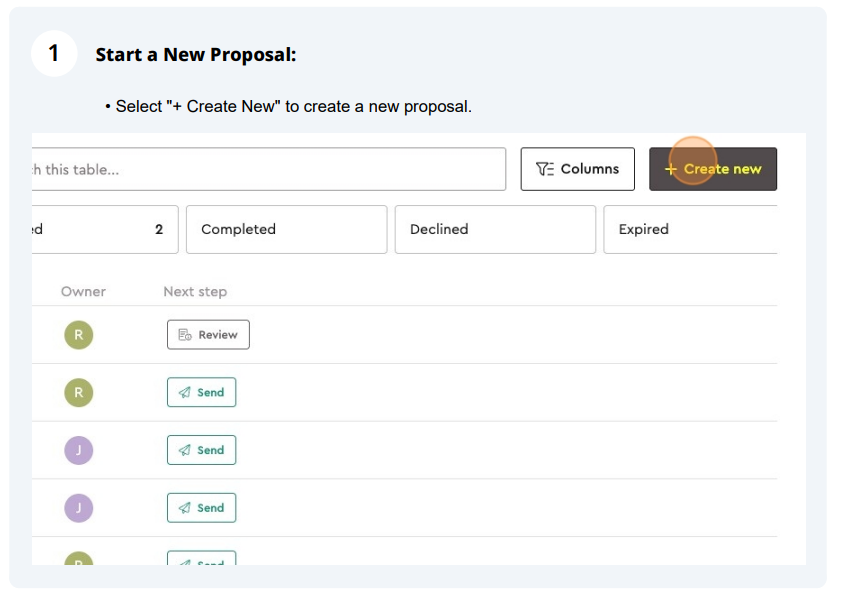Viewport: 841px width, 594px height.
Task: Switch to the Completed status tab
Action: pos(286,229)
